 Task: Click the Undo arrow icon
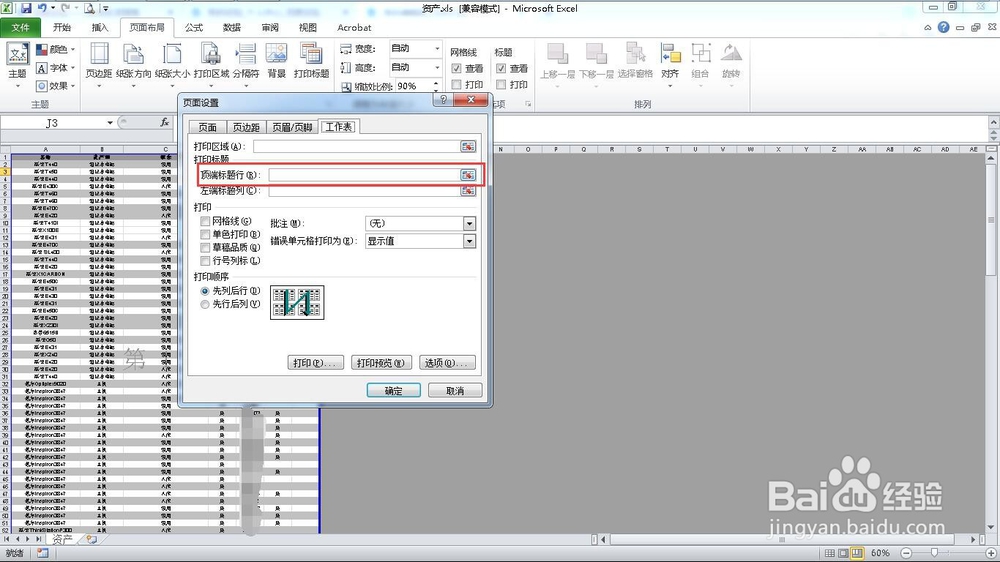(43, 8)
